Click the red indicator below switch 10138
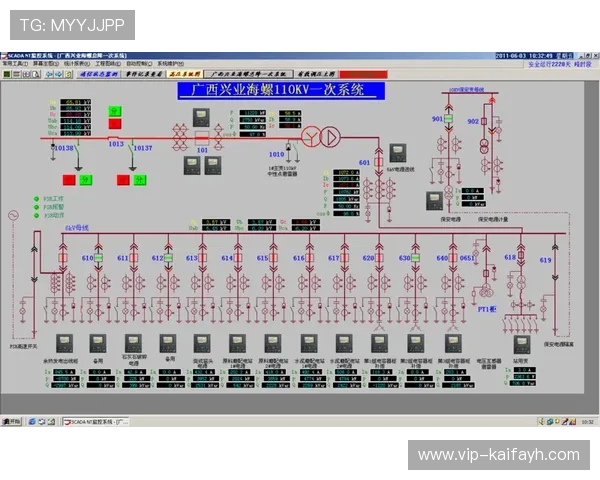 [69, 180]
